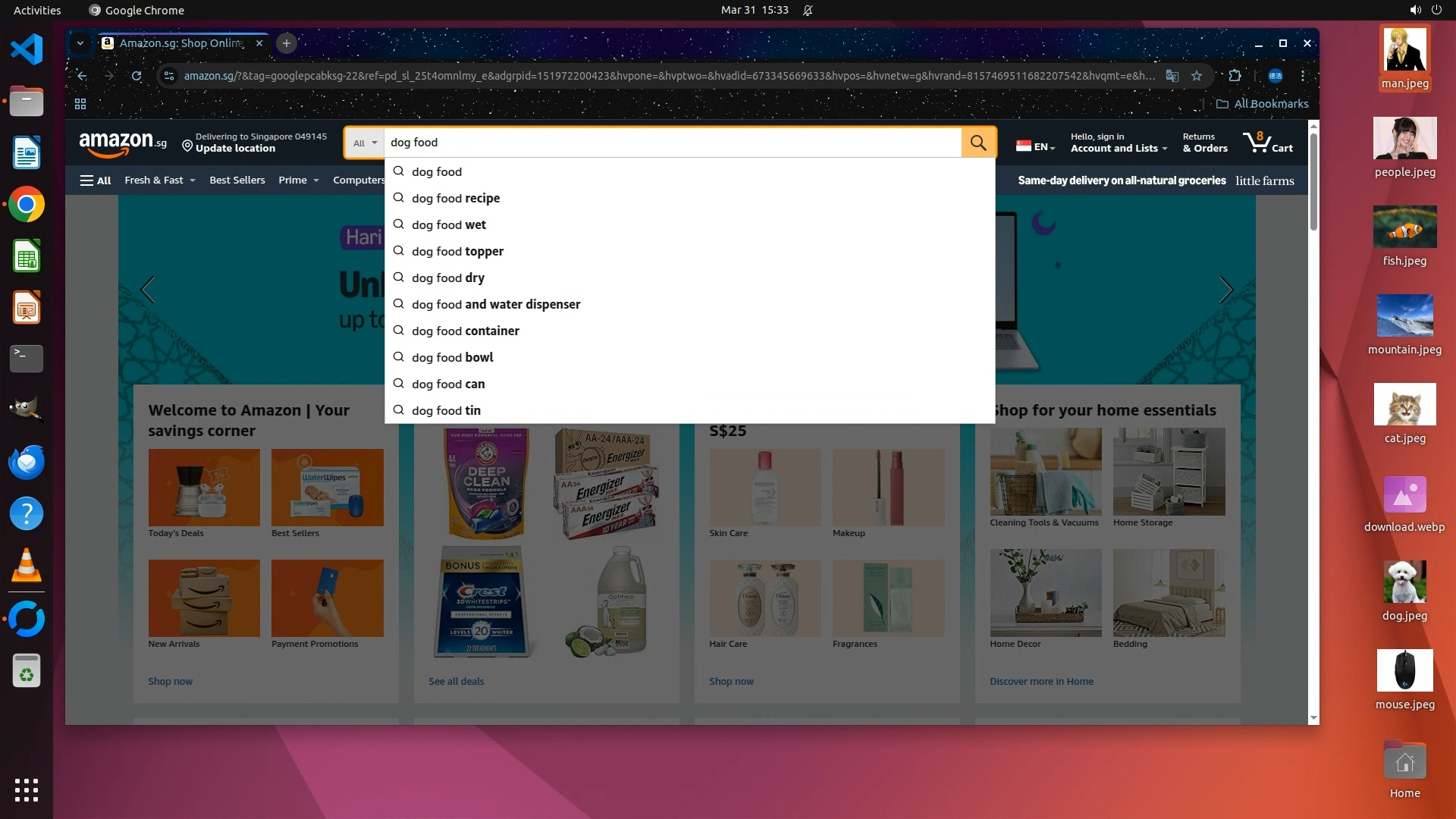Expand Account and Lists menu

tap(1119, 143)
